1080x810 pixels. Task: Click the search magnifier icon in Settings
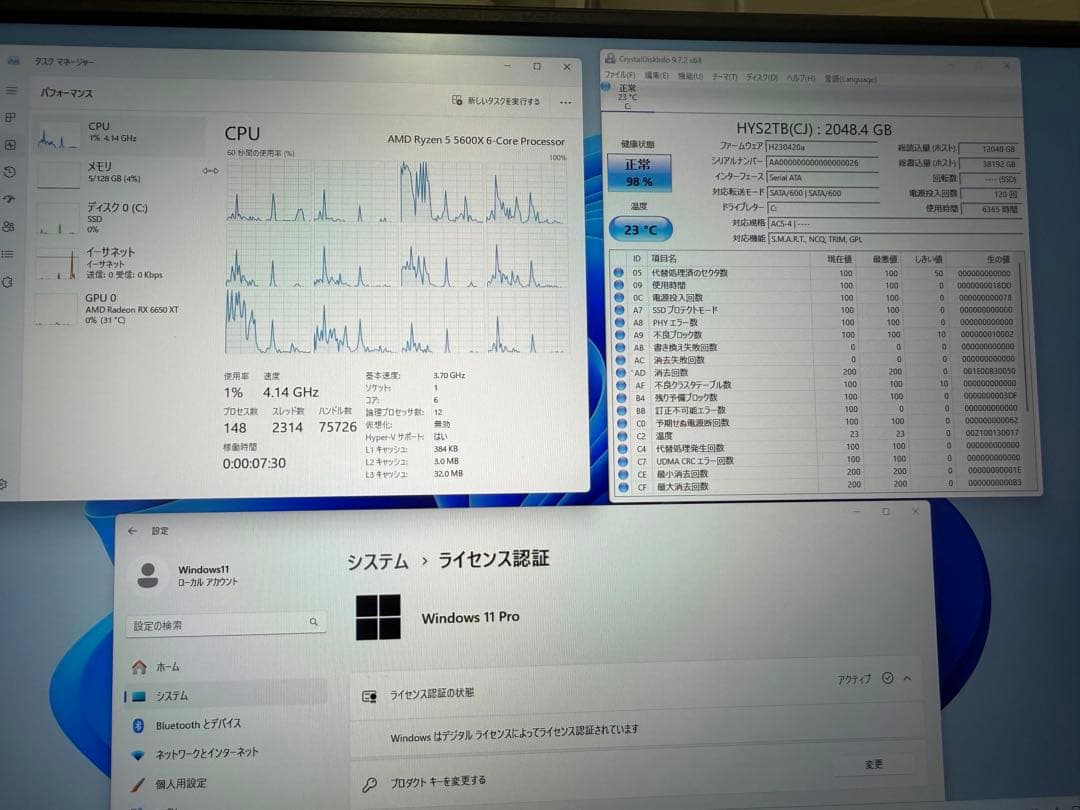[313, 622]
